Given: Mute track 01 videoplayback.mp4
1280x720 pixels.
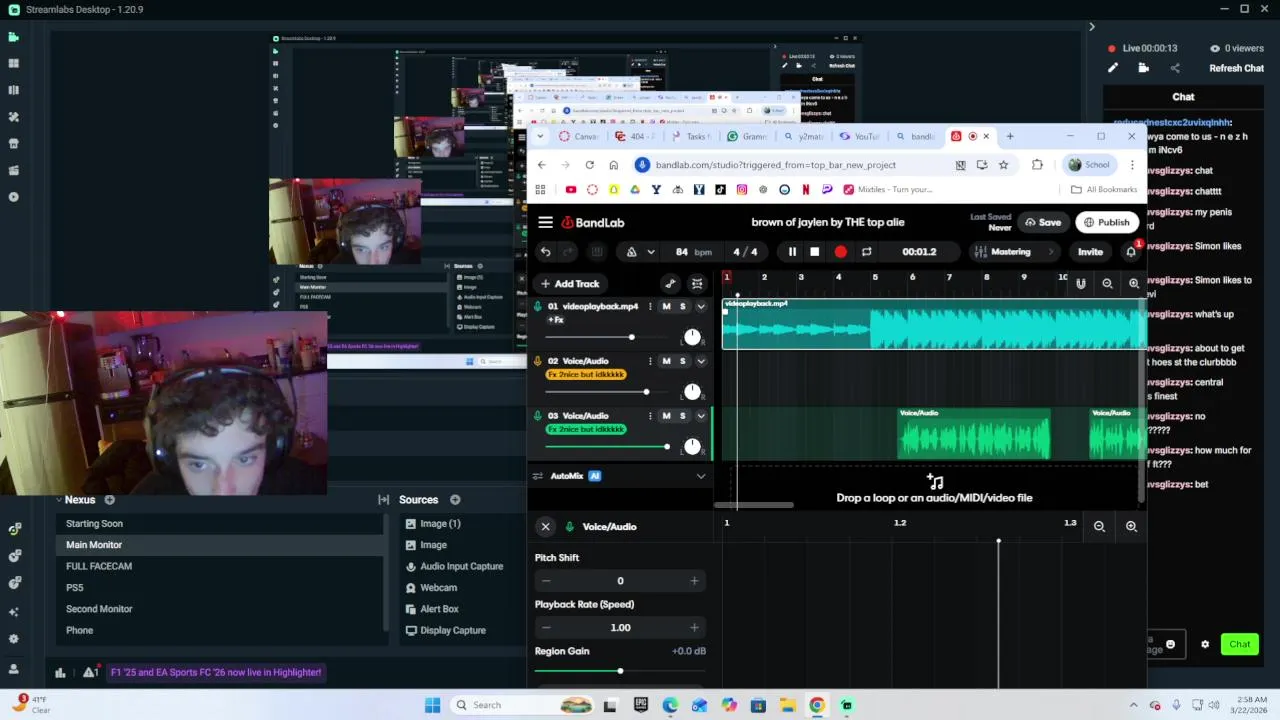Looking at the screenshot, I should (666, 306).
